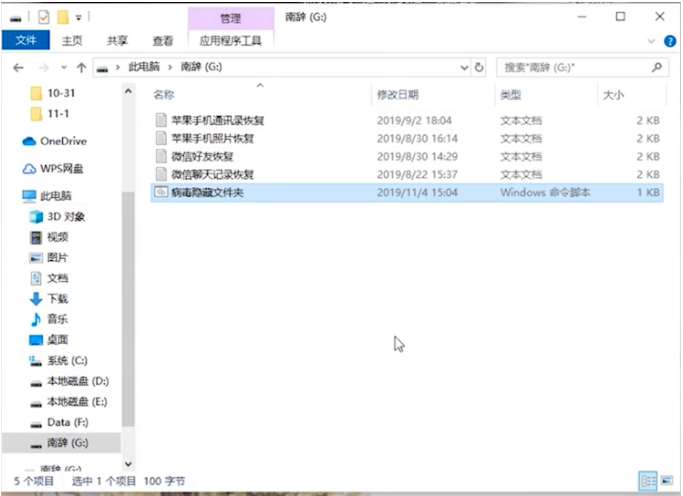Switch to details list view
Screen dimensions: 683x496
tap(647, 481)
